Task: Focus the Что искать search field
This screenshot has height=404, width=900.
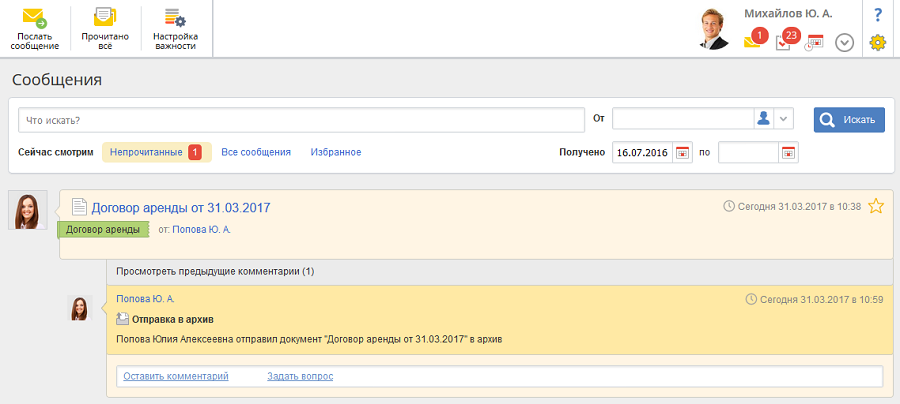Action: click(x=300, y=120)
